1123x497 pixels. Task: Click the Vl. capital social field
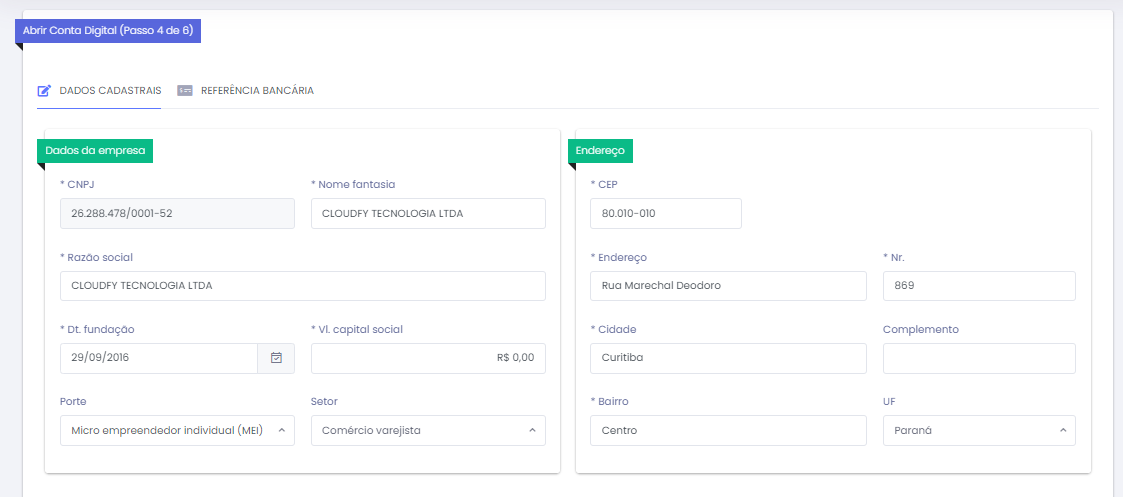[428, 358]
